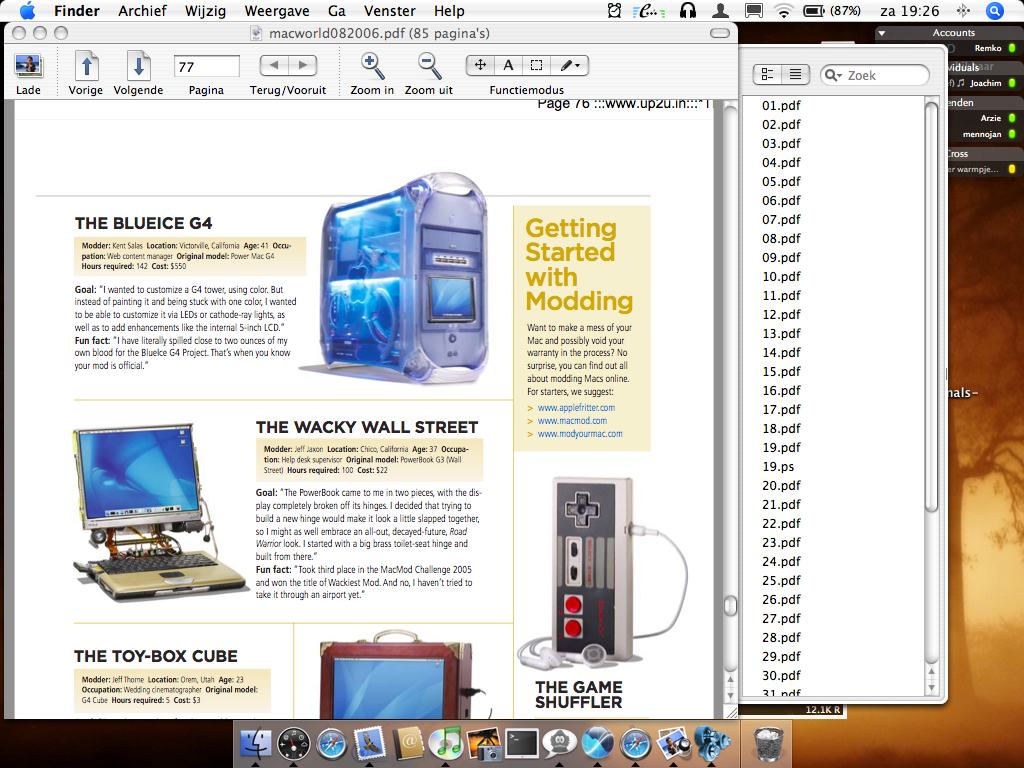The height and width of the screenshot is (768, 1024).
Task: Open the Wijzig menu
Action: click(206, 11)
